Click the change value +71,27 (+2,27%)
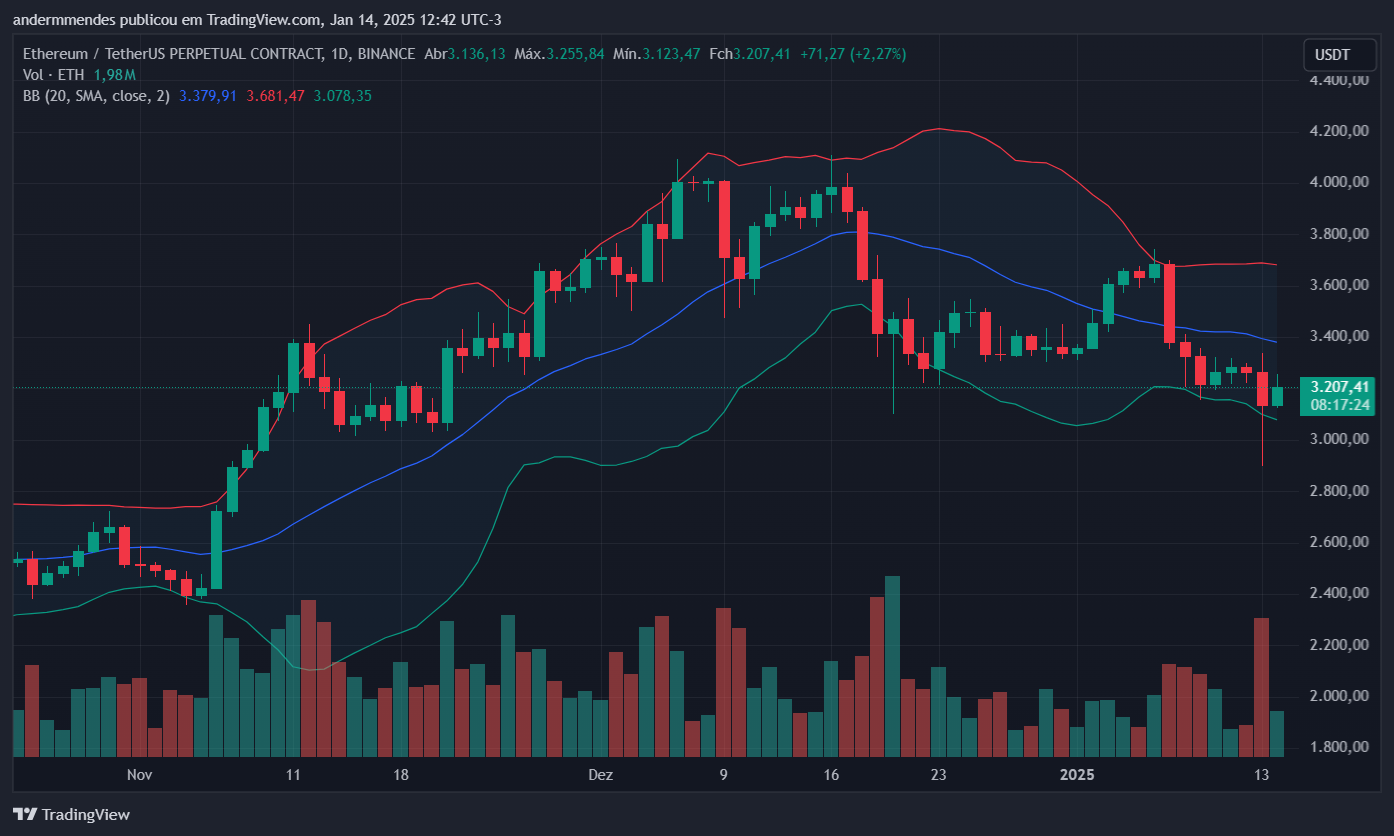 853,54
